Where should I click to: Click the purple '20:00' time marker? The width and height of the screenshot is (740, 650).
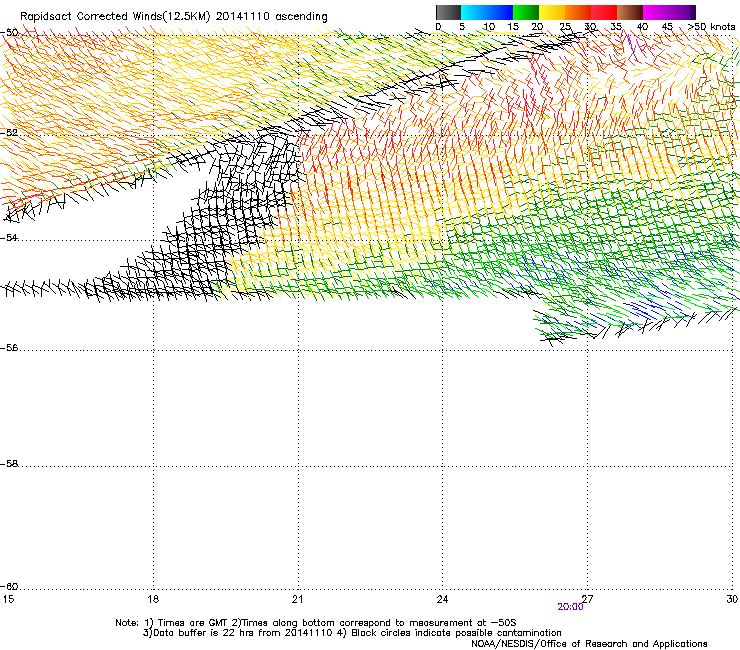(570, 607)
